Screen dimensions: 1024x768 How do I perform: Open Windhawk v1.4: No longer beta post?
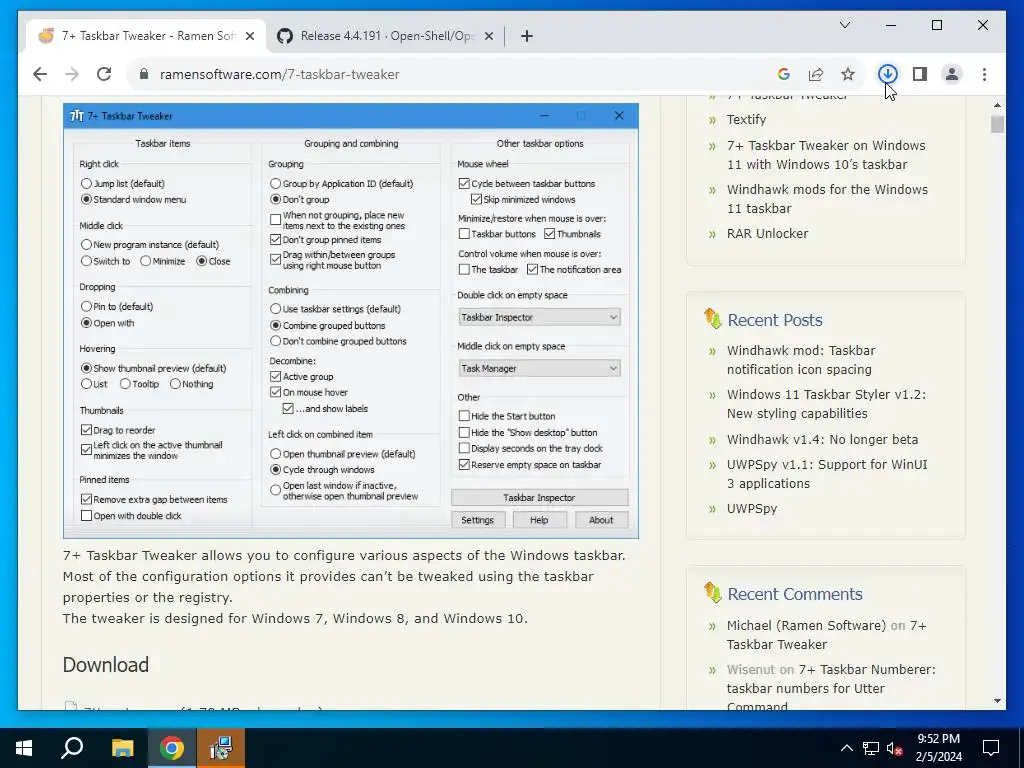tap(822, 439)
